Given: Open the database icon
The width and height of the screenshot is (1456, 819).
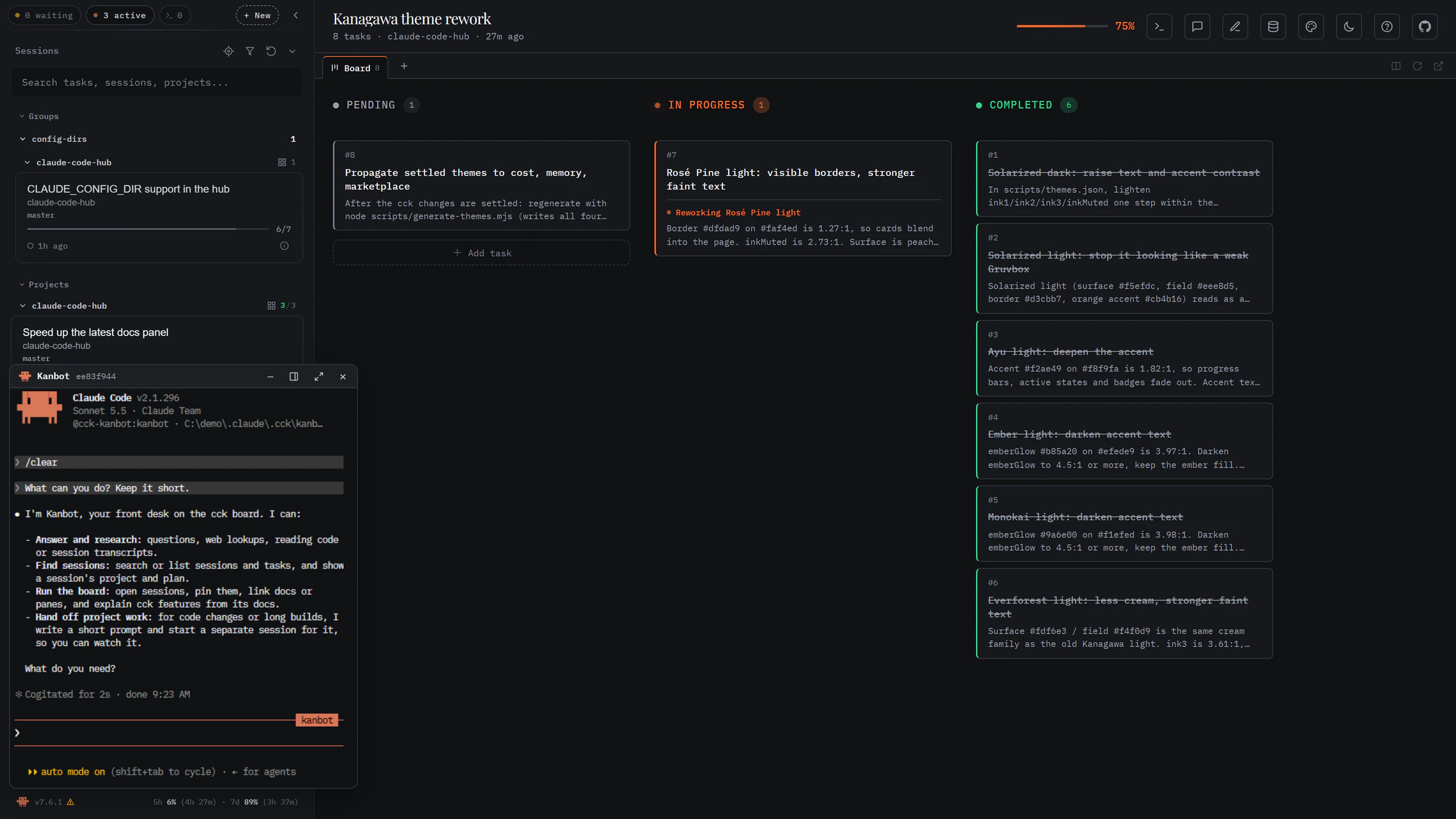Looking at the screenshot, I should pos(1273,27).
